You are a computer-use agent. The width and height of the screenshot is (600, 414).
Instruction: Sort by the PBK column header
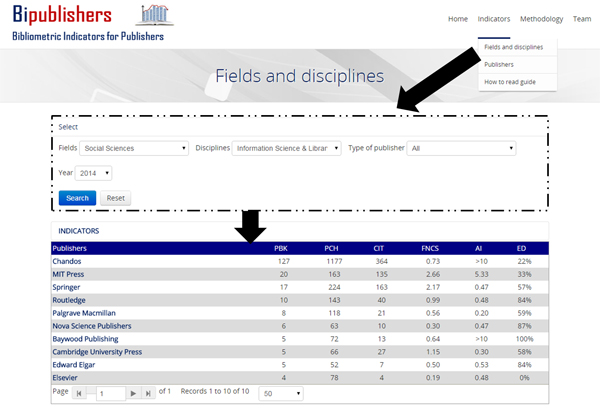click(280, 248)
